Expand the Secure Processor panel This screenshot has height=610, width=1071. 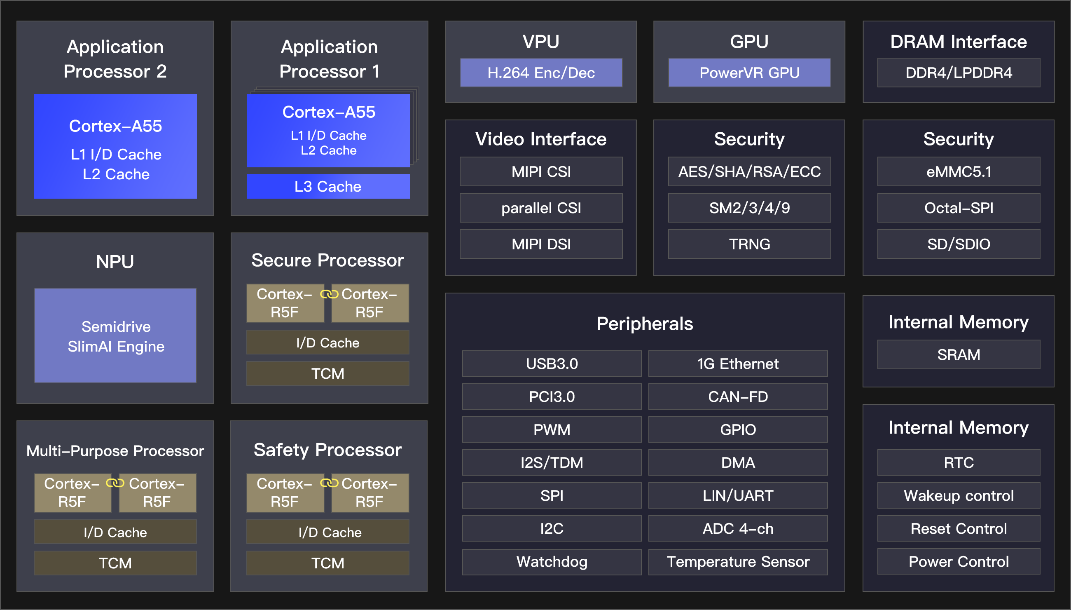328,260
